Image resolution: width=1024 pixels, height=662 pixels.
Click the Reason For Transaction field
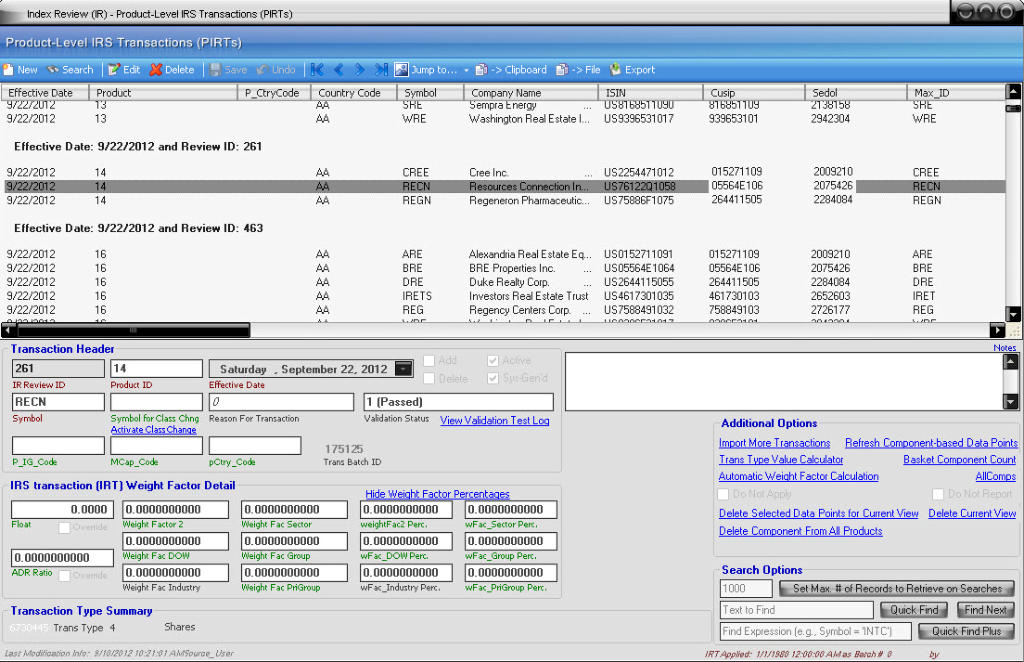pos(281,402)
